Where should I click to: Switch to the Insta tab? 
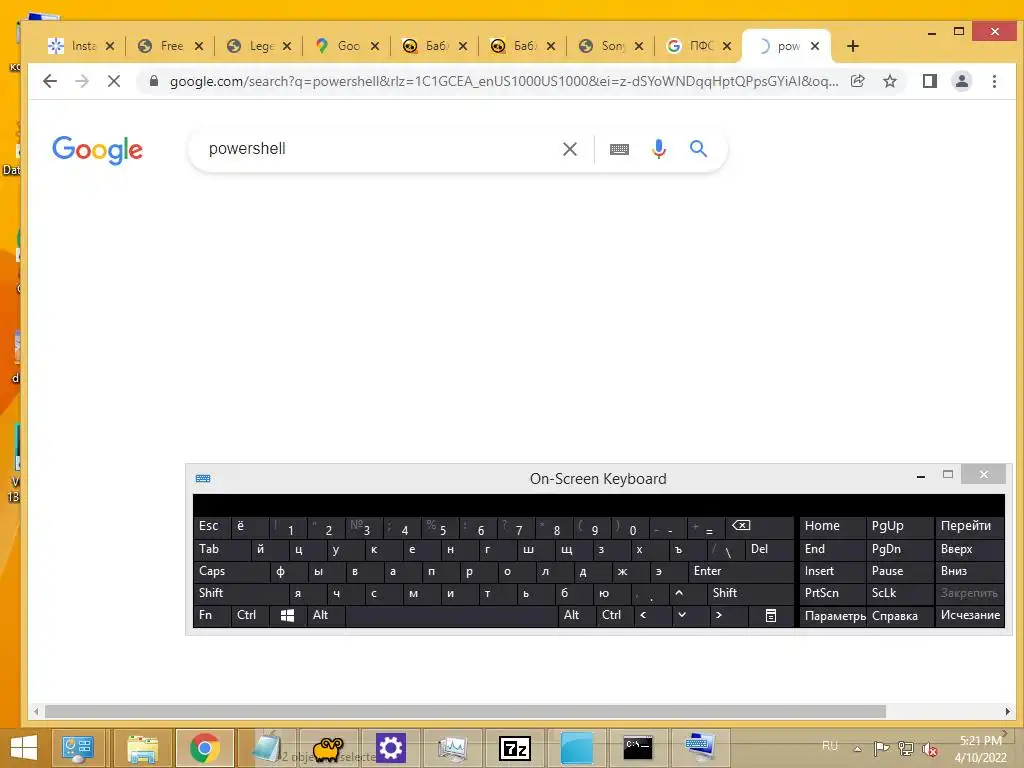tap(82, 46)
